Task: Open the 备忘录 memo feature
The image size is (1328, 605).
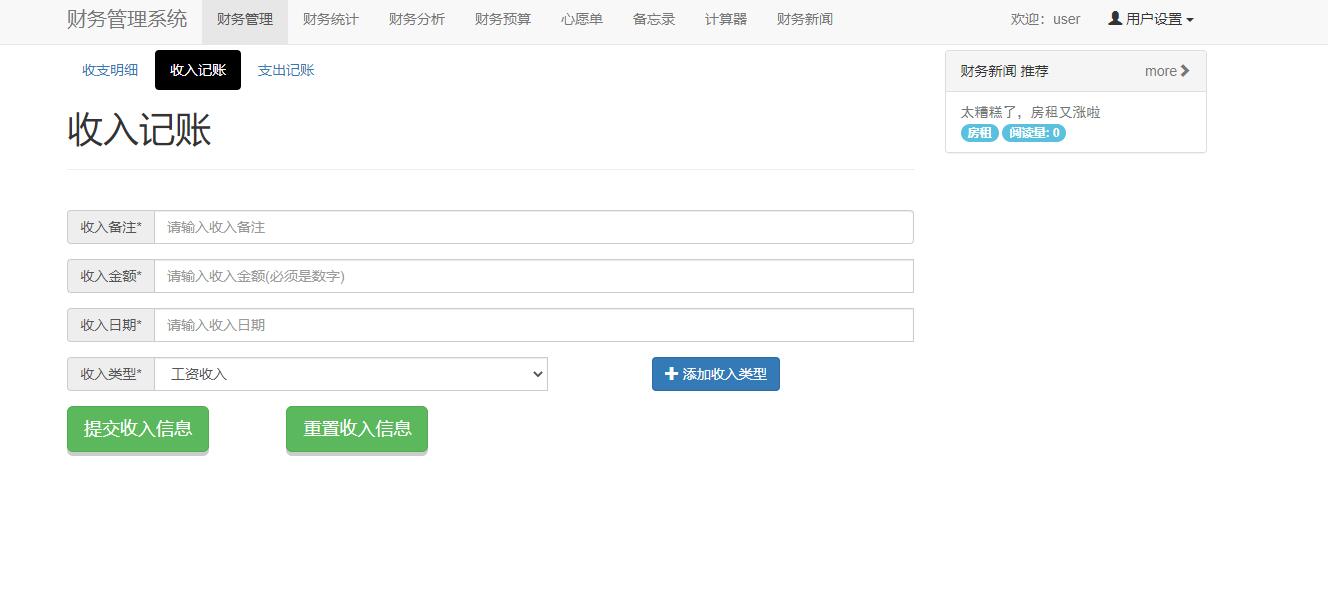Action: point(652,19)
